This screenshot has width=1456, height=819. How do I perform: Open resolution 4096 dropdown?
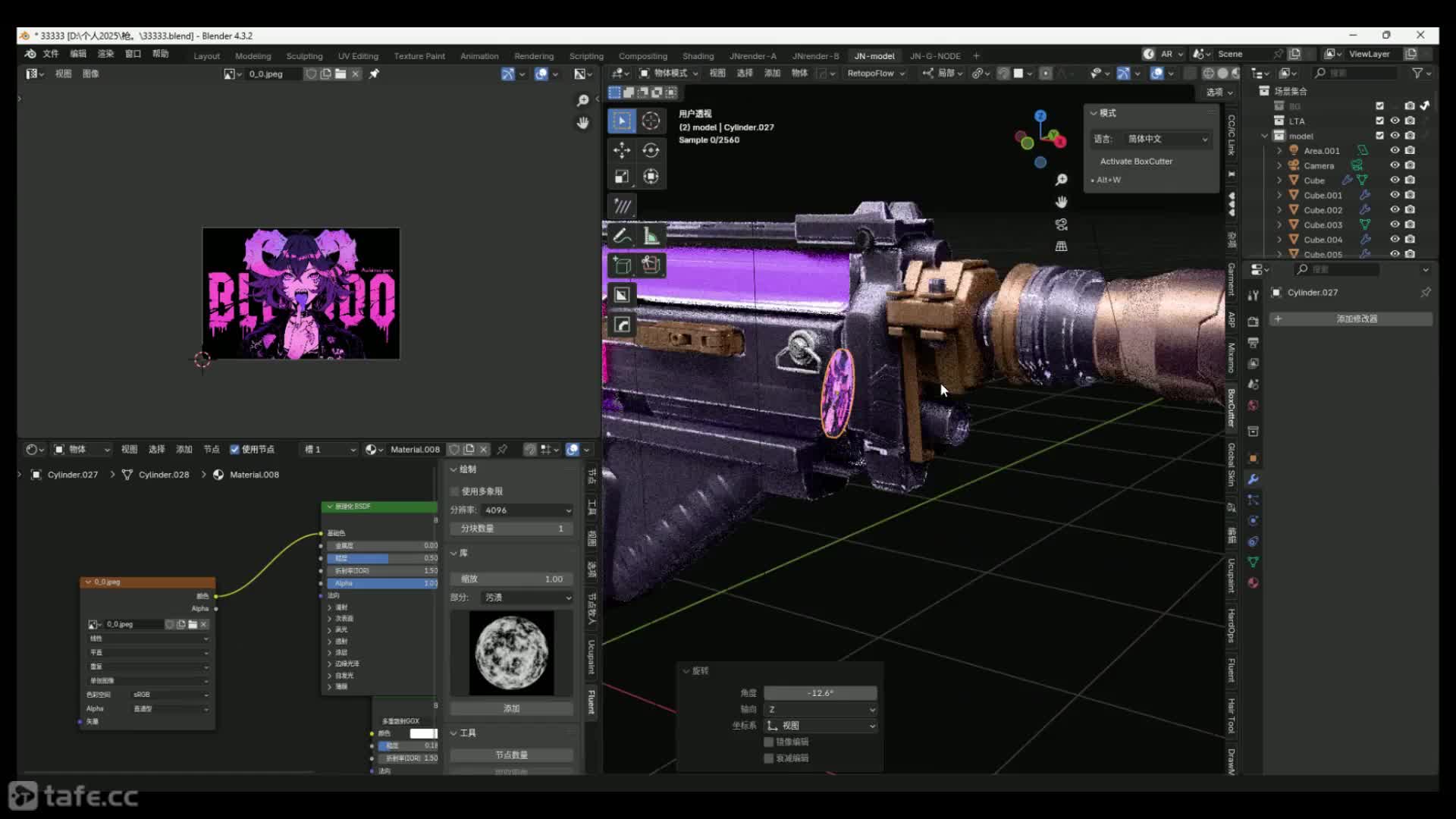[527, 510]
